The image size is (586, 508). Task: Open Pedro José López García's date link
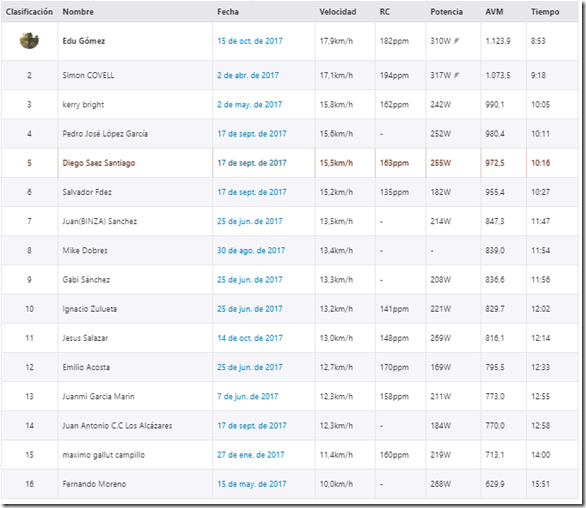252,134
